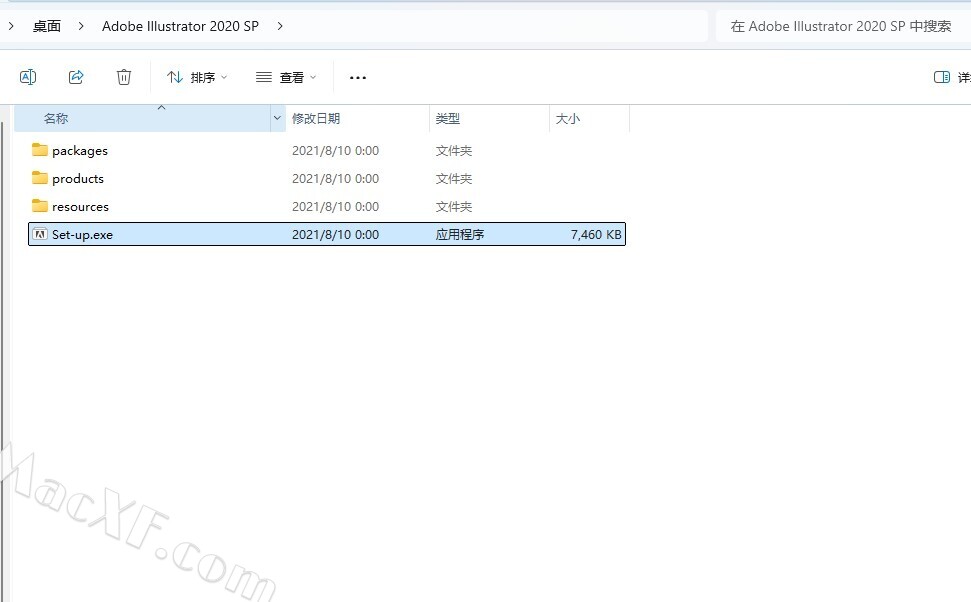Expand chevron after Adobe Illustrator 2020 SP
971x602 pixels.
pos(280,26)
